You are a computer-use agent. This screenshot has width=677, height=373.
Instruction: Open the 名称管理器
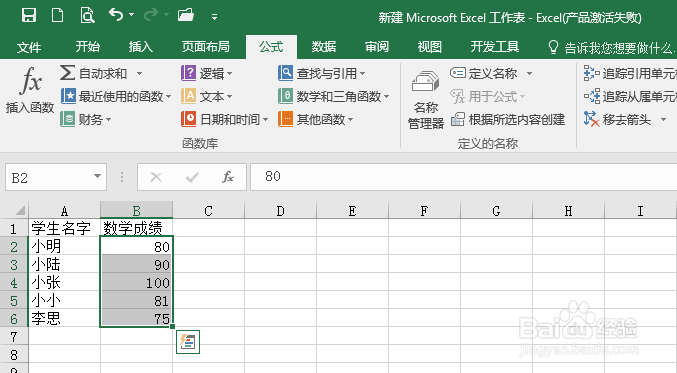[426, 100]
